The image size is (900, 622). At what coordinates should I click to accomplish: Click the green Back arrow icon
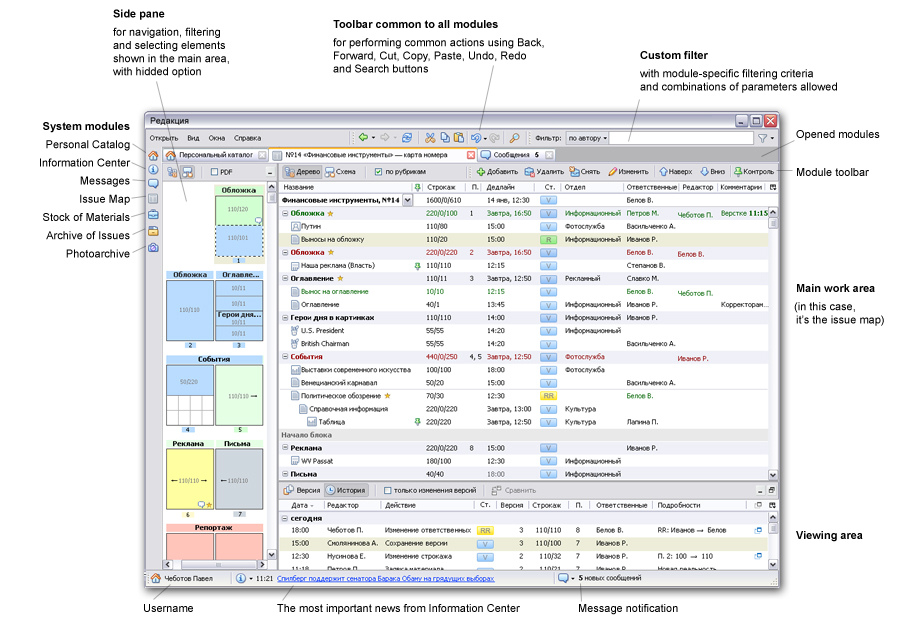pos(364,137)
